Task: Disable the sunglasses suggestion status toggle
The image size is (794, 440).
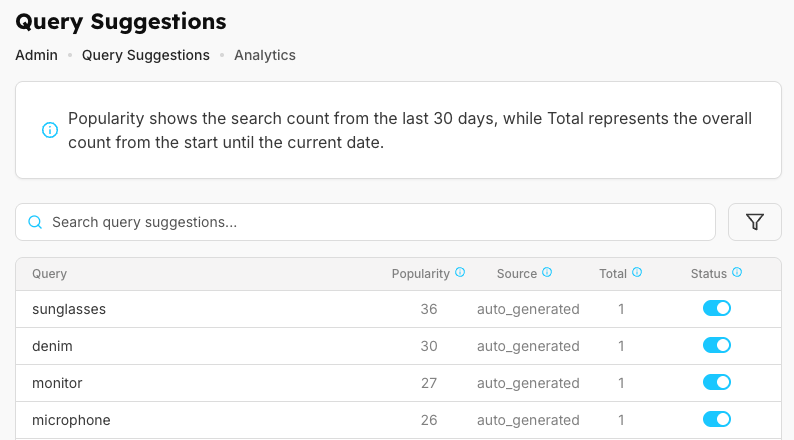Action: [x=717, y=309]
